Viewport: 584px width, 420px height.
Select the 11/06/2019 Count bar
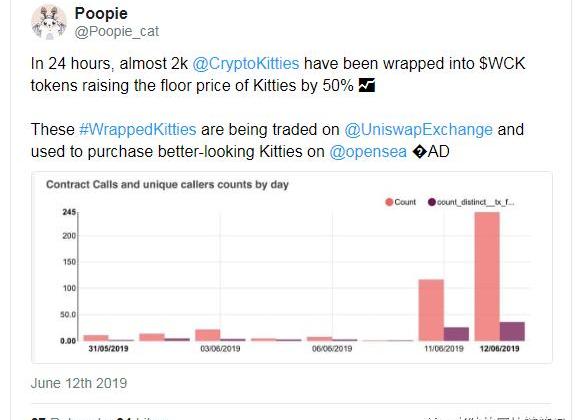click(x=431, y=310)
